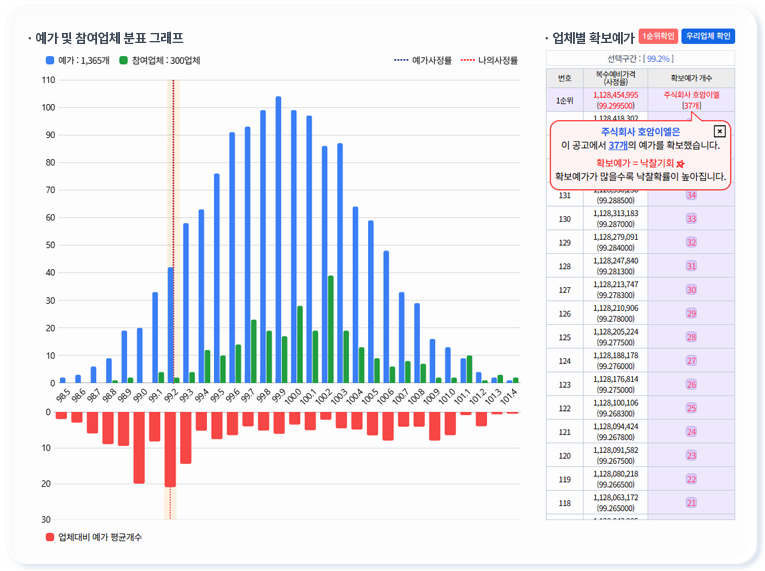The width and height of the screenshot is (765, 571).
Task: Close the 호암이엘 tooltip popup
Action: pyautogui.click(x=719, y=131)
